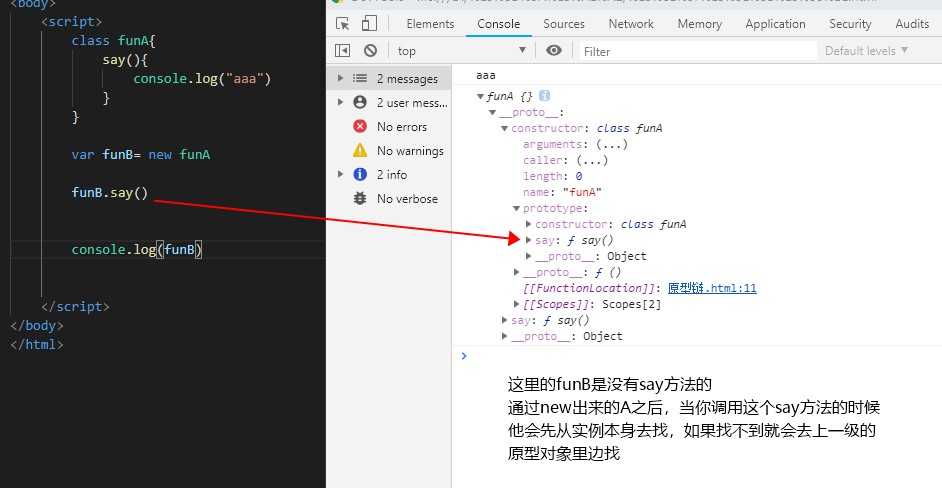Expand nested constructor under prototype
Screen dimensions: 942x488
tap(529, 224)
